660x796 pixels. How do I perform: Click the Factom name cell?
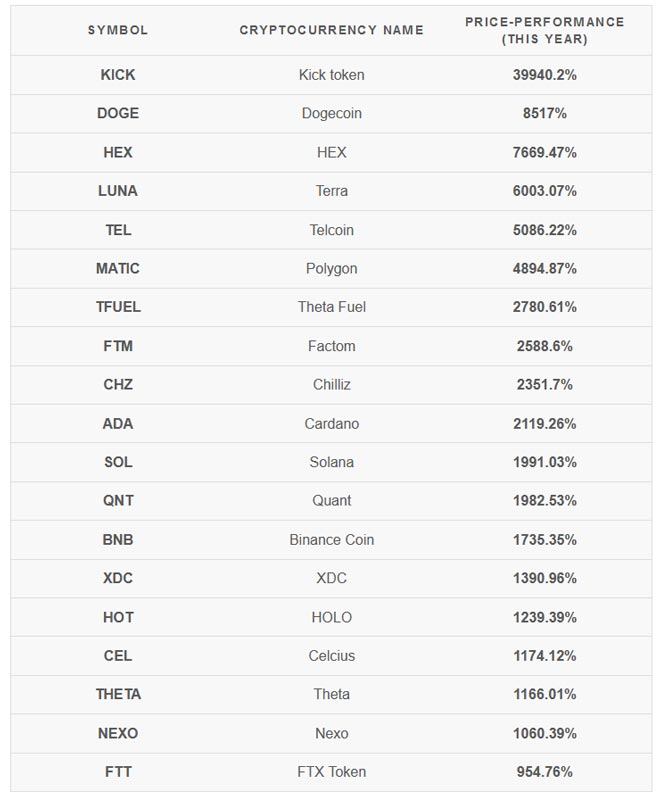[331, 346]
